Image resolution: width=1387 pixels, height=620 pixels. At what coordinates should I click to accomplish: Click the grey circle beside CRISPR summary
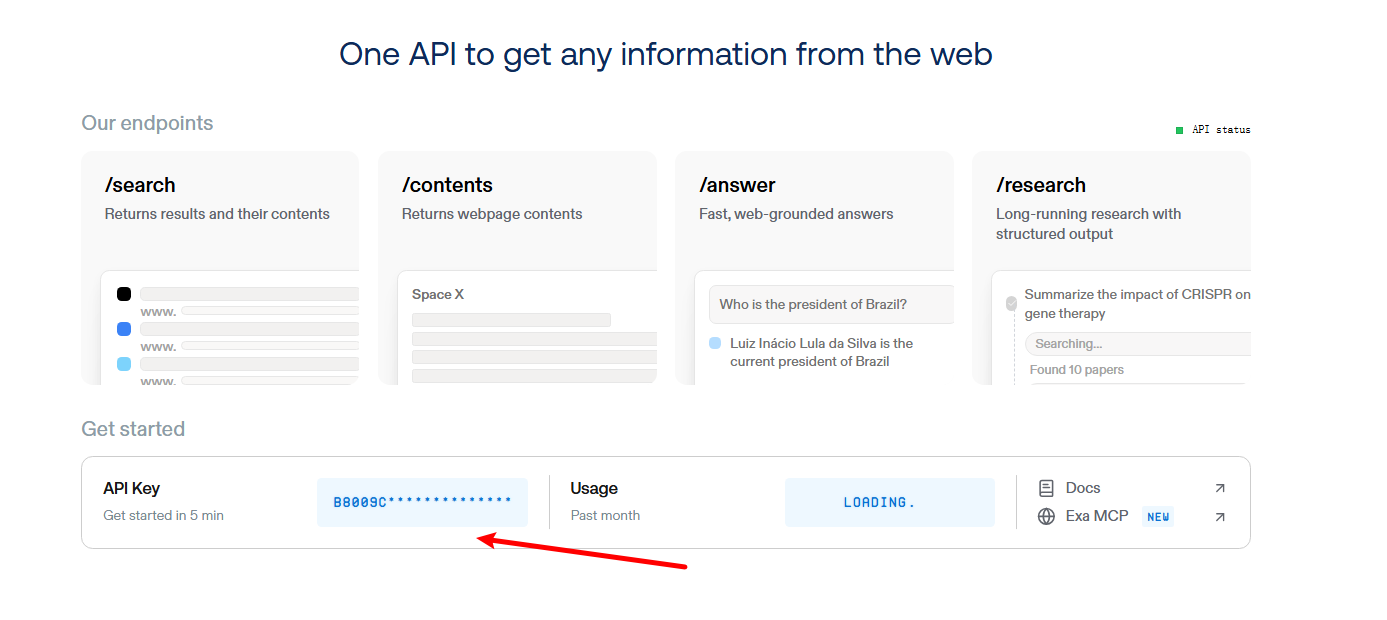coord(1011,302)
